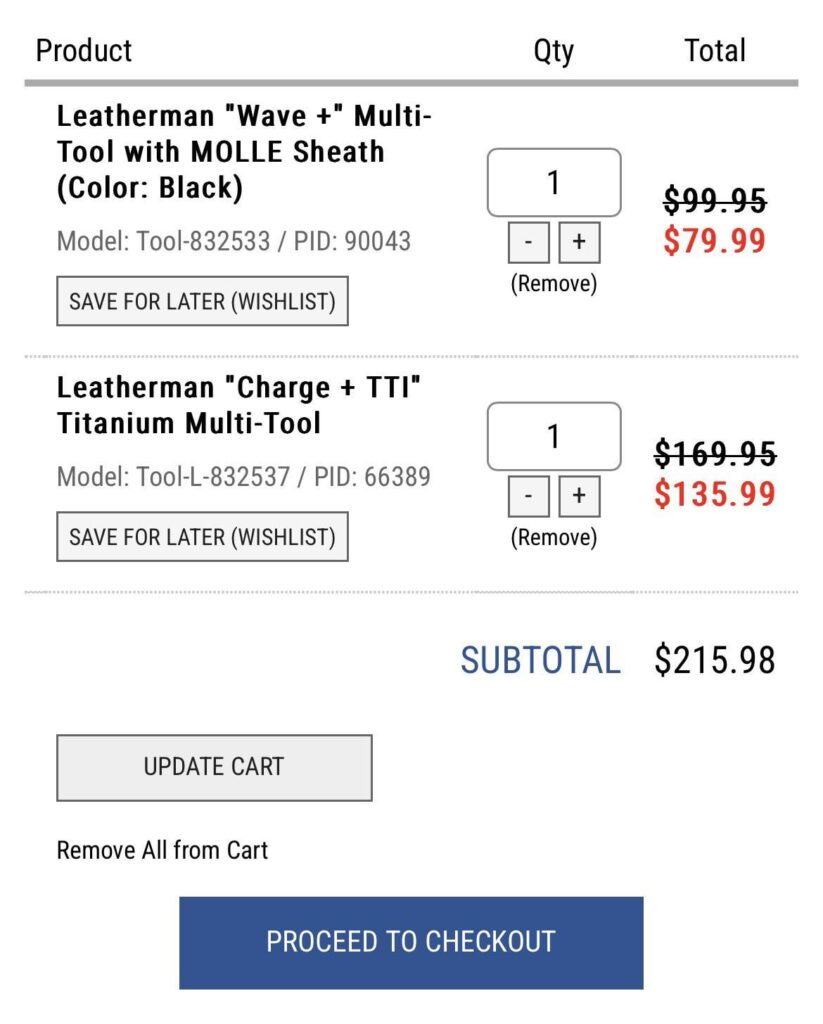Click the quantity field for the Wave +
Screen dimensions: 823x1024
point(553,181)
